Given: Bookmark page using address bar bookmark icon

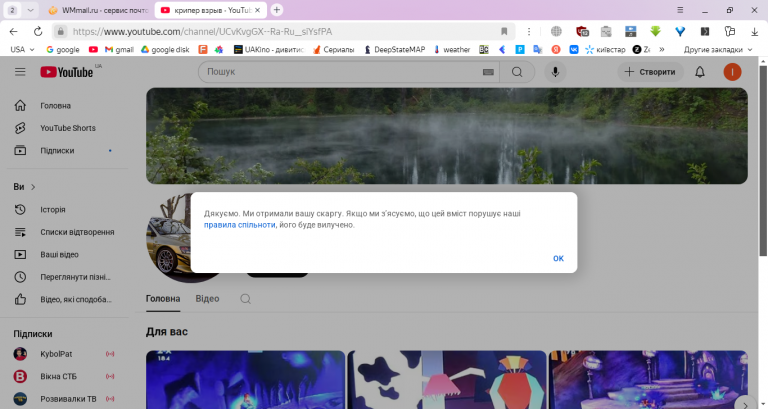Looking at the screenshot, I should [504, 31].
